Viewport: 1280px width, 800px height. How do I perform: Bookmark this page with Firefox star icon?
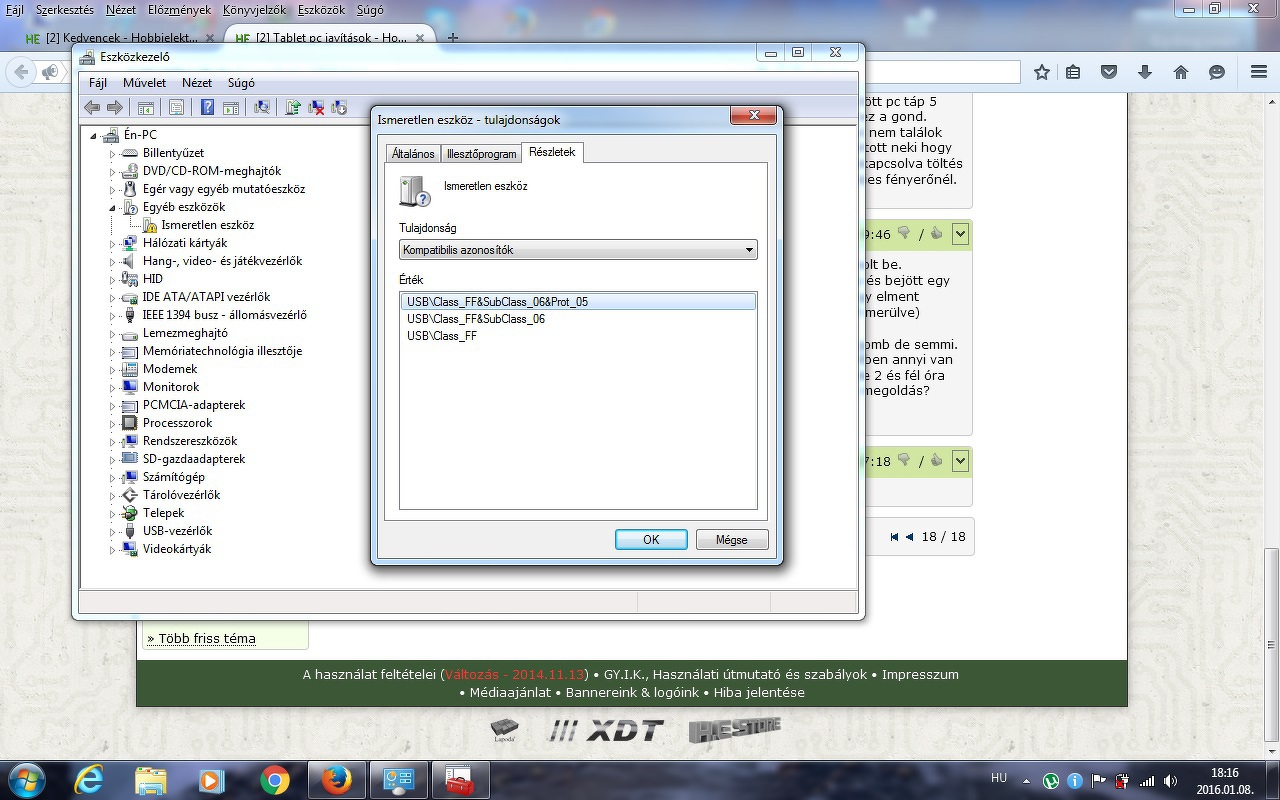[1042, 72]
